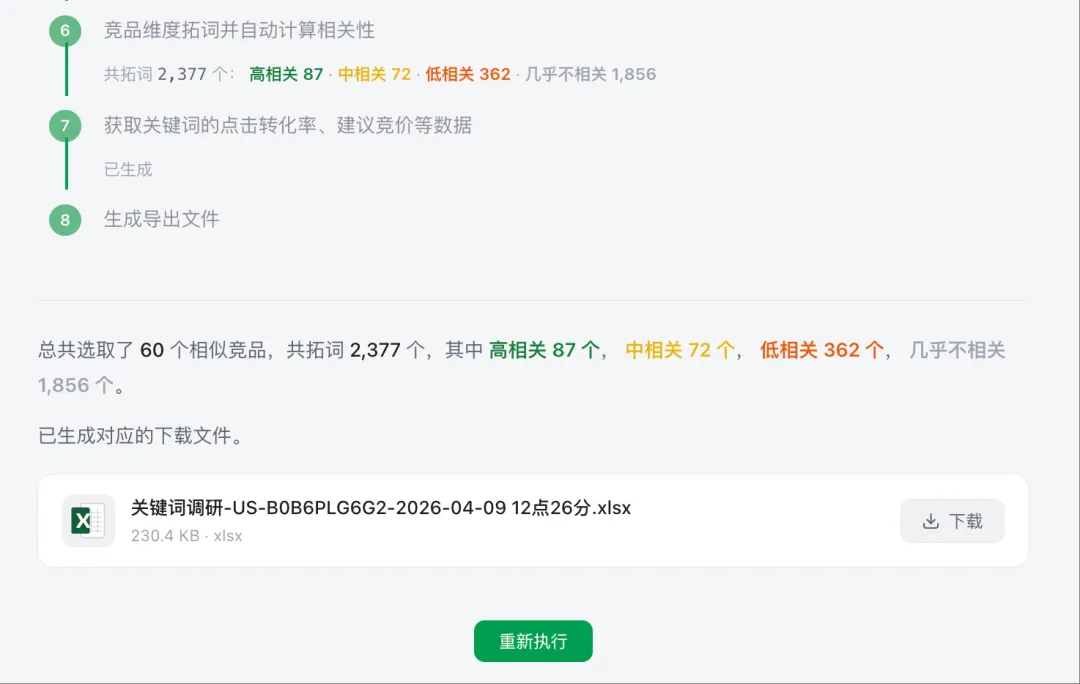Click the step 7 circle marker
This screenshot has height=684, width=1080.
pyautogui.click(x=65, y=126)
